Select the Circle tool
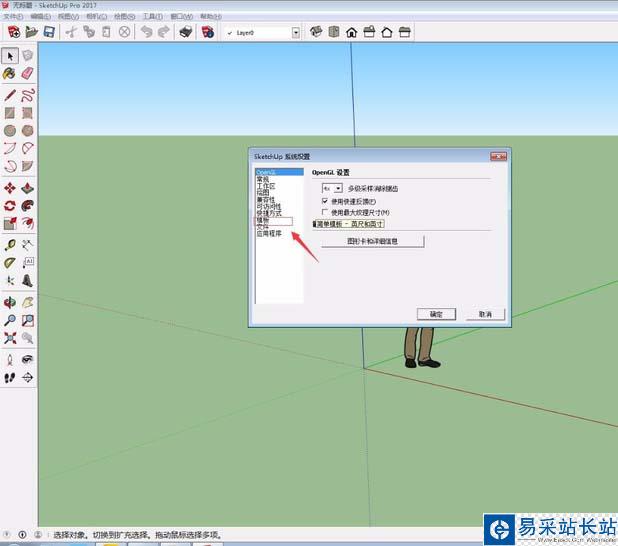Viewport: 618px width, 546px height. coord(10,130)
